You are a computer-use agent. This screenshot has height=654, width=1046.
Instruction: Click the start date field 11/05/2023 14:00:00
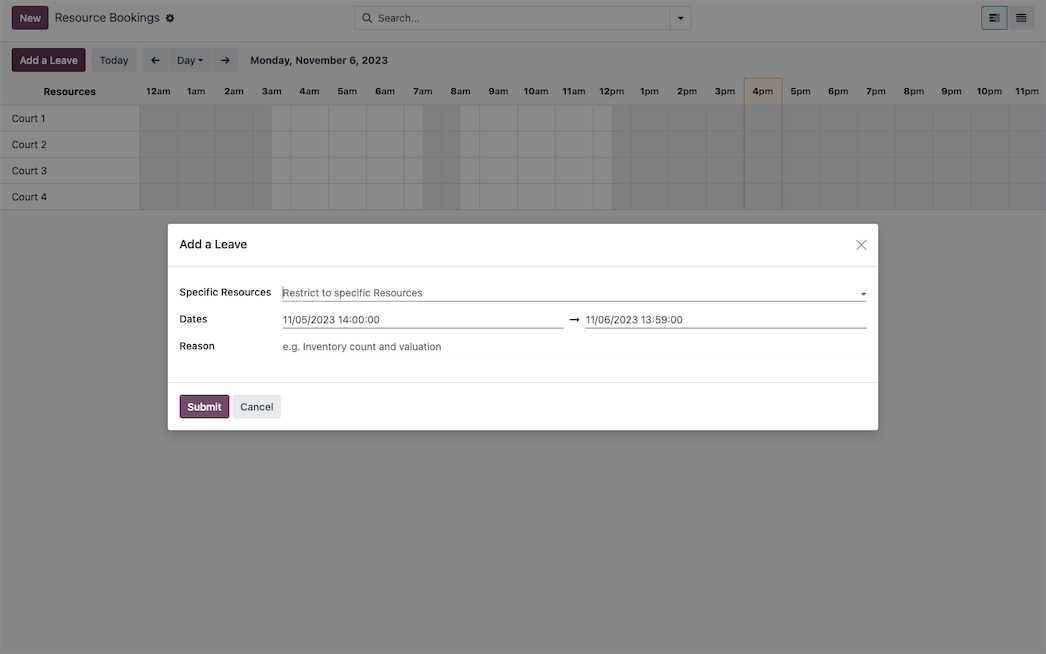pos(422,320)
